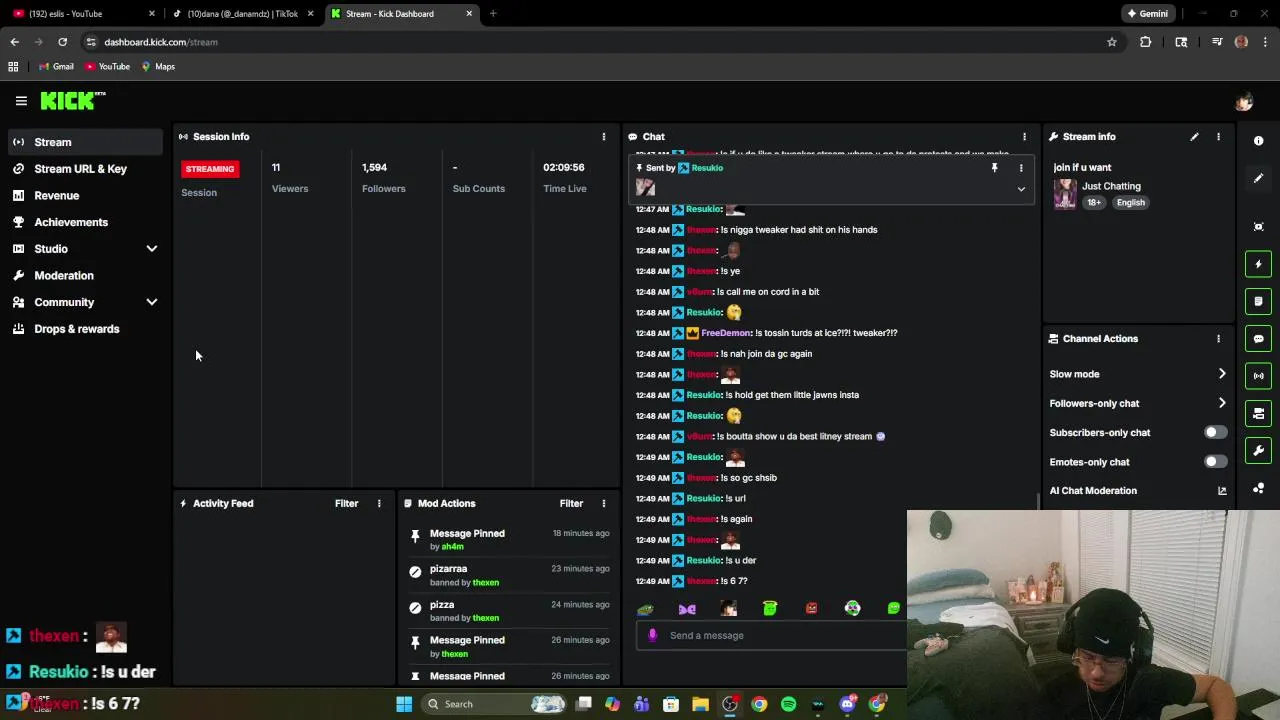
Task: Click the Kick logo
Action: (x=73, y=100)
